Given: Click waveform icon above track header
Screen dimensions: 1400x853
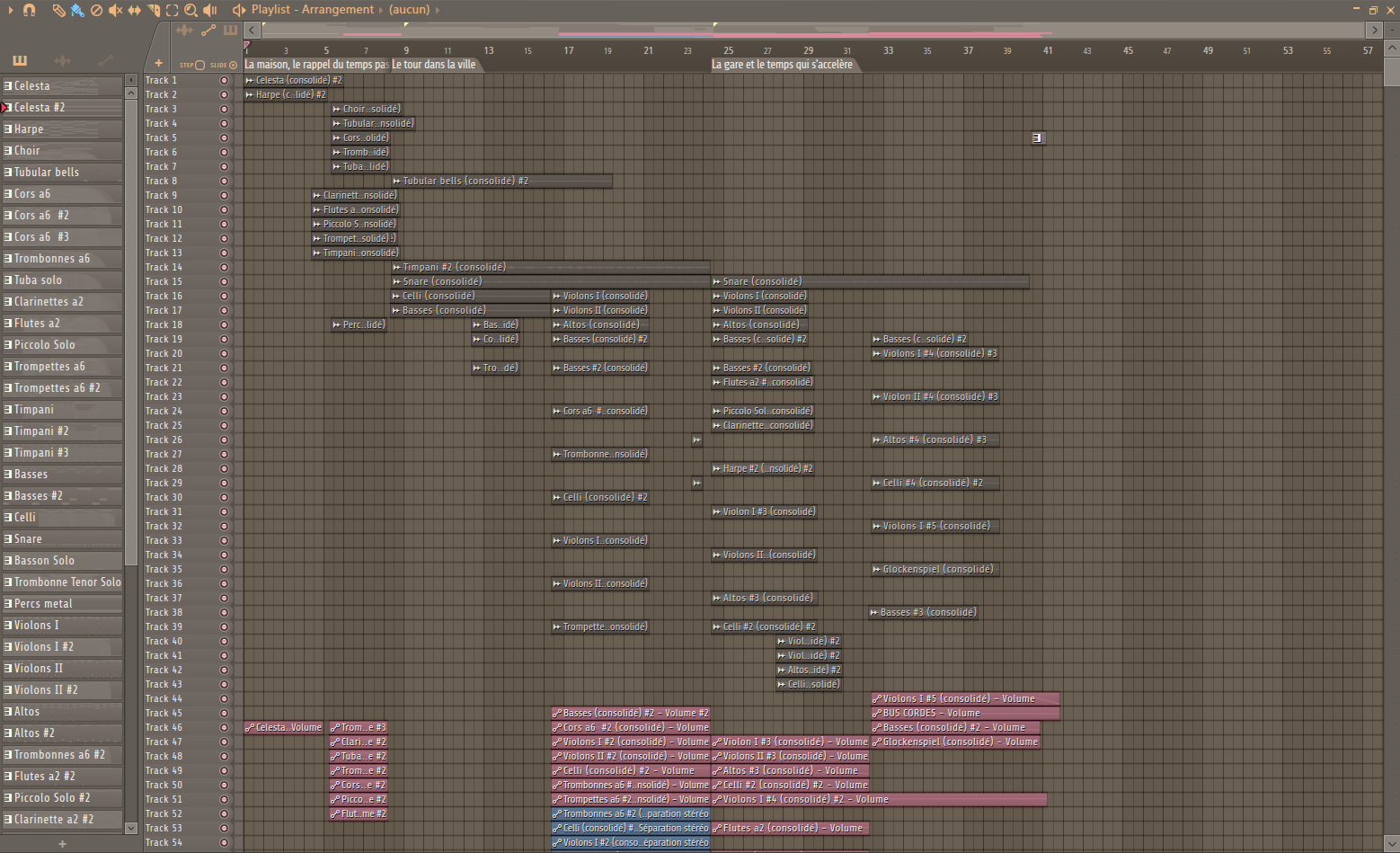Looking at the screenshot, I should [x=184, y=31].
